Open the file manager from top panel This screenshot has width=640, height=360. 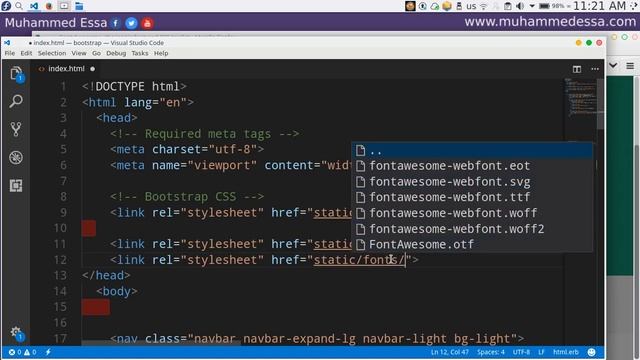pos(79,6)
